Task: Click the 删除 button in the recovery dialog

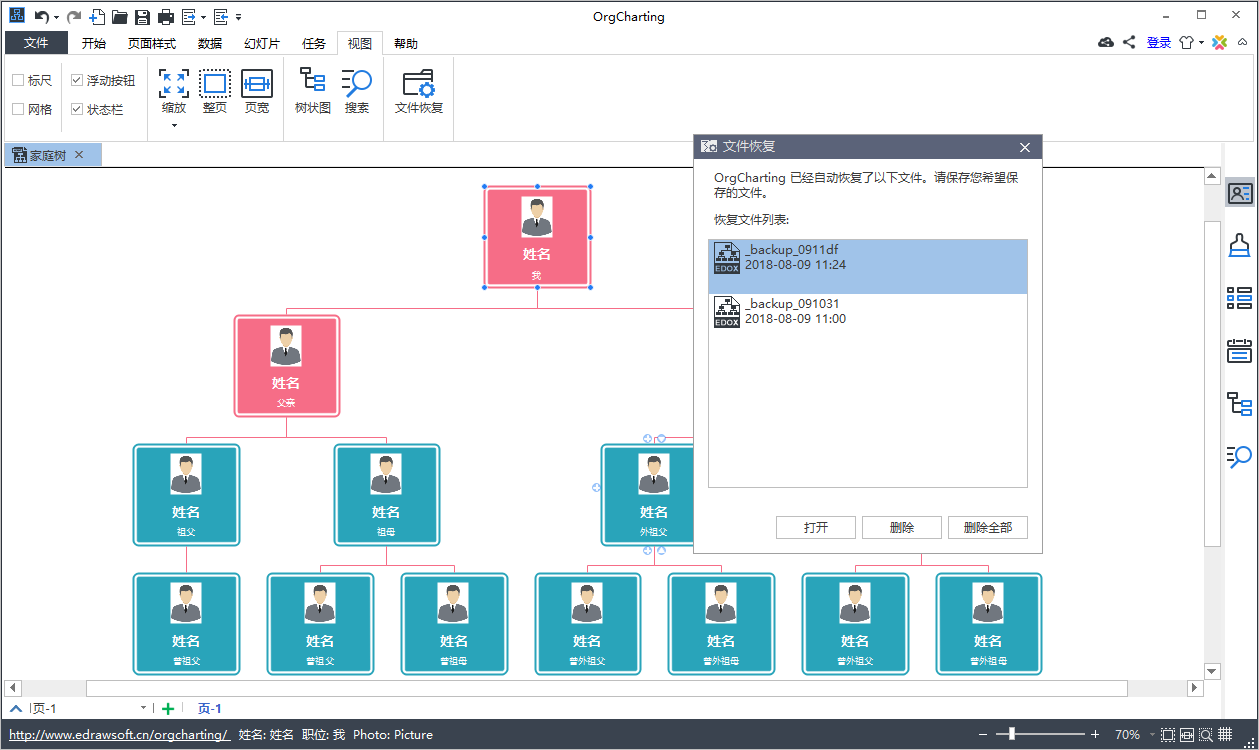Action: [902, 528]
